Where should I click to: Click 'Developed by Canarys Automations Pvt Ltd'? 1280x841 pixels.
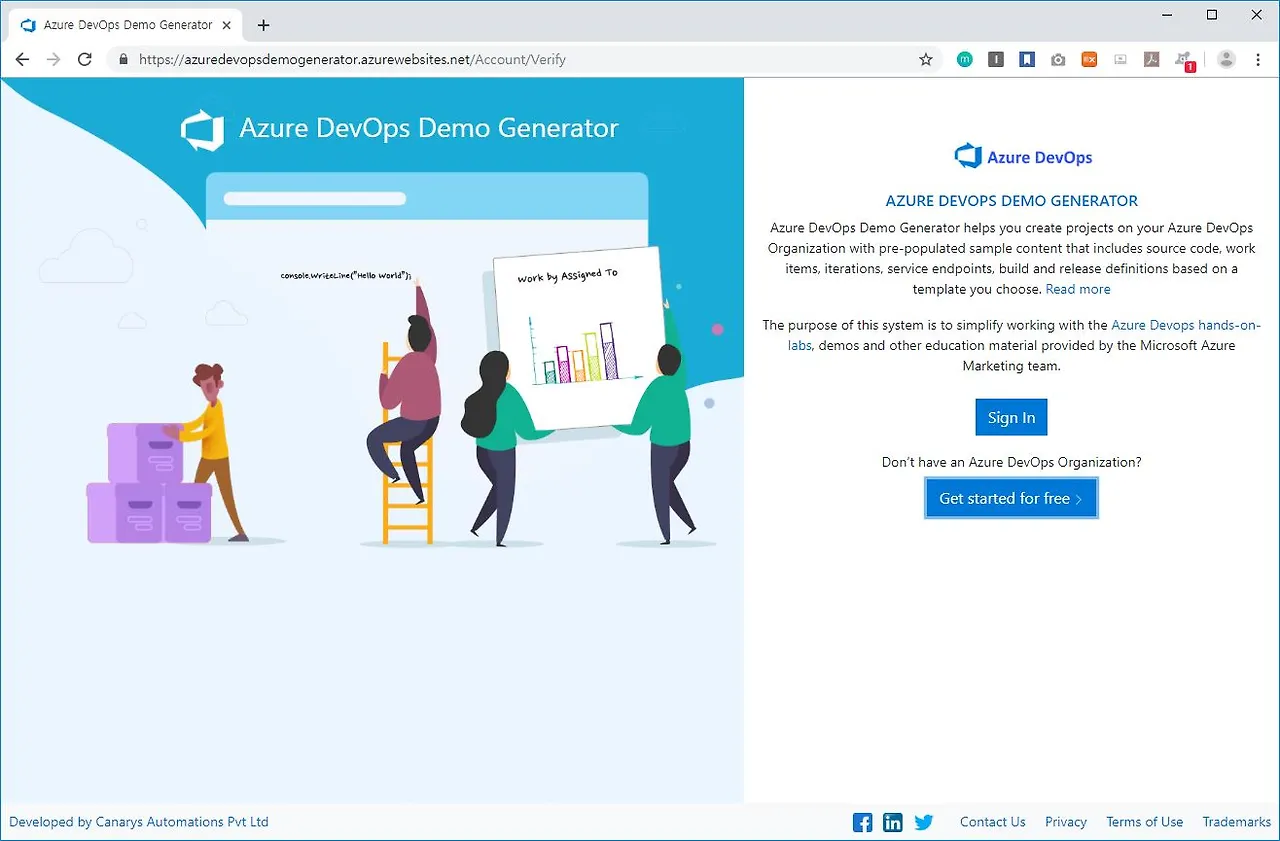pyautogui.click(x=139, y=822)
